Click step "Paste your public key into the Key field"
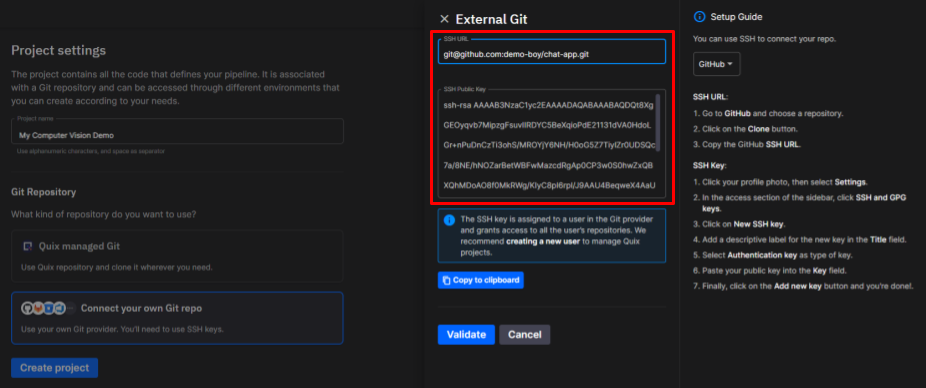 [770, 270]
